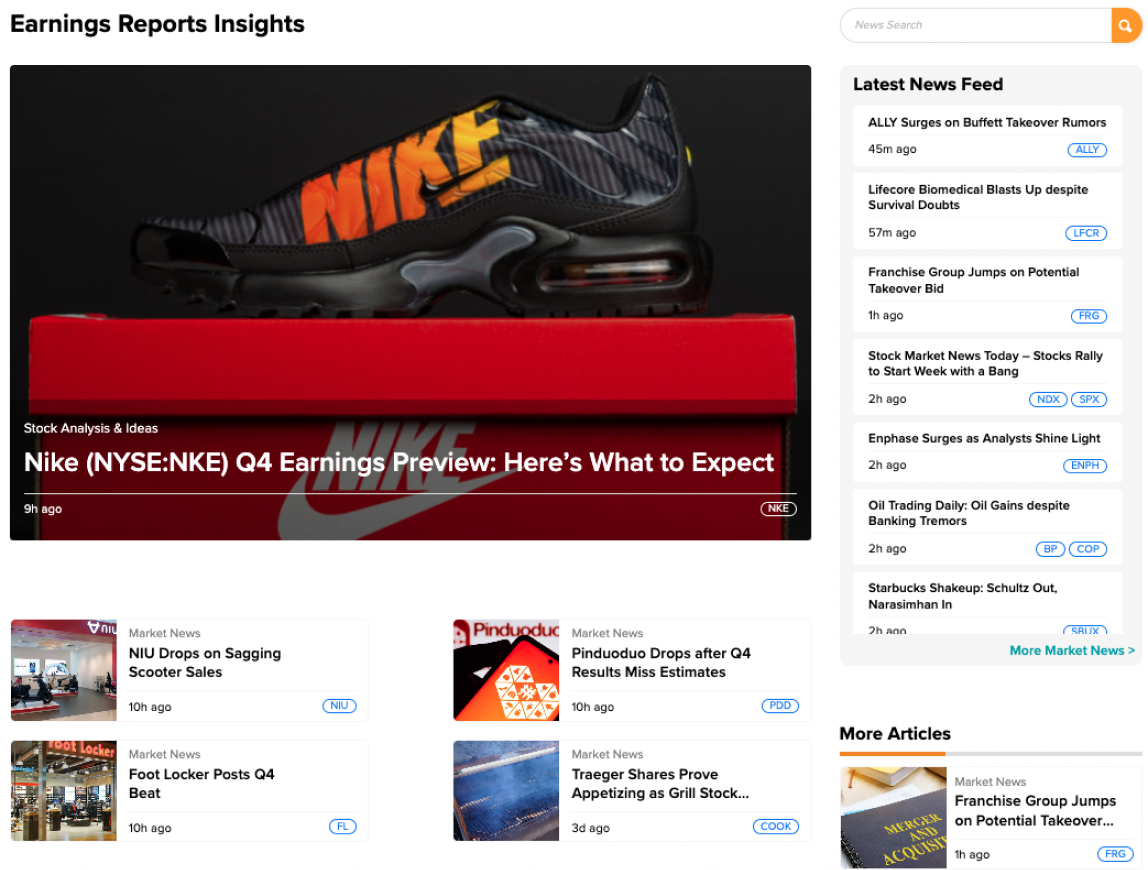
Task: Click the Pinduoduo thumbnail image
Action: pos(506,670)
